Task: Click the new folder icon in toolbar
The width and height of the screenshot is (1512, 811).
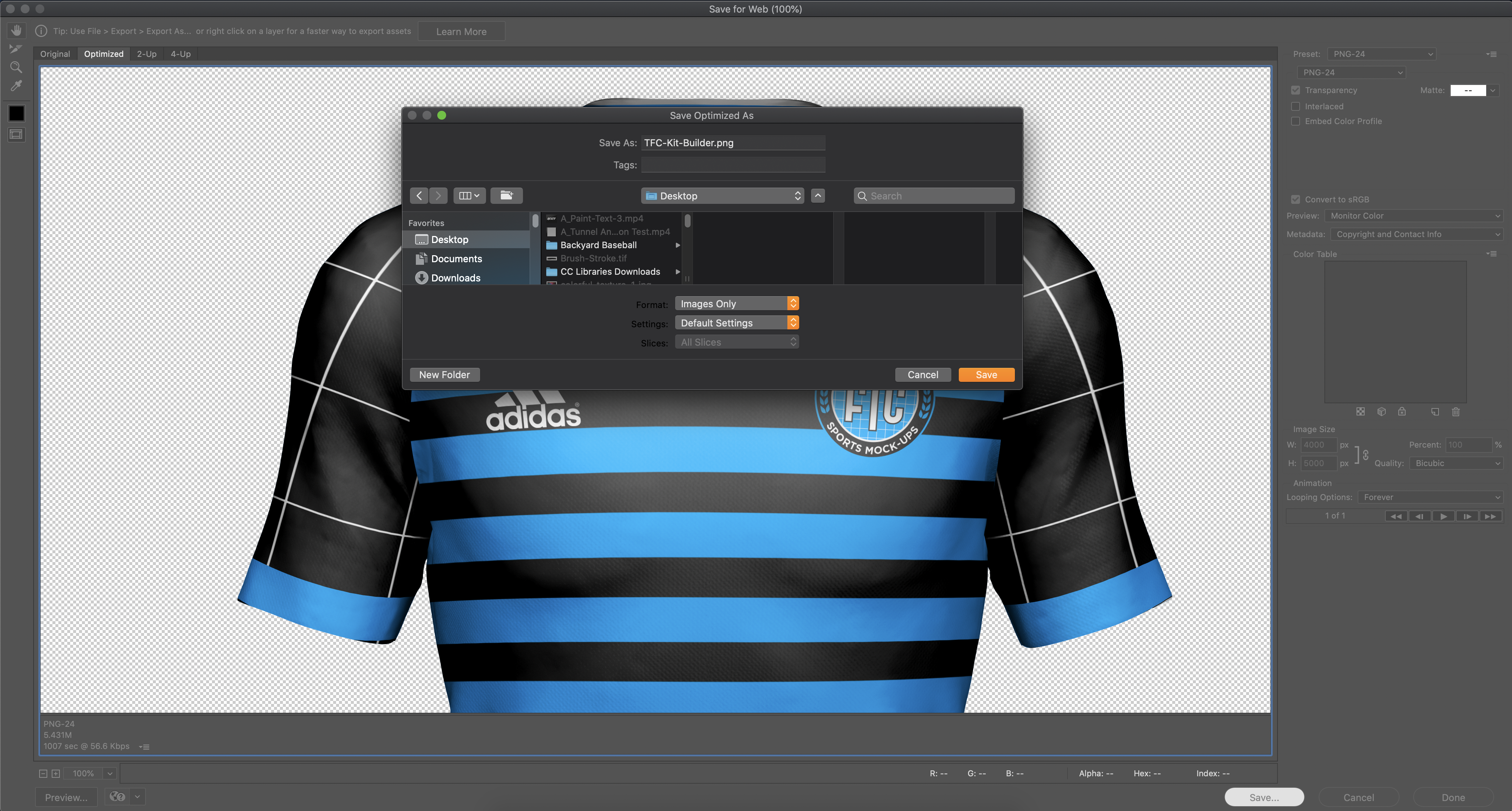Action: (x=506, y=195)
